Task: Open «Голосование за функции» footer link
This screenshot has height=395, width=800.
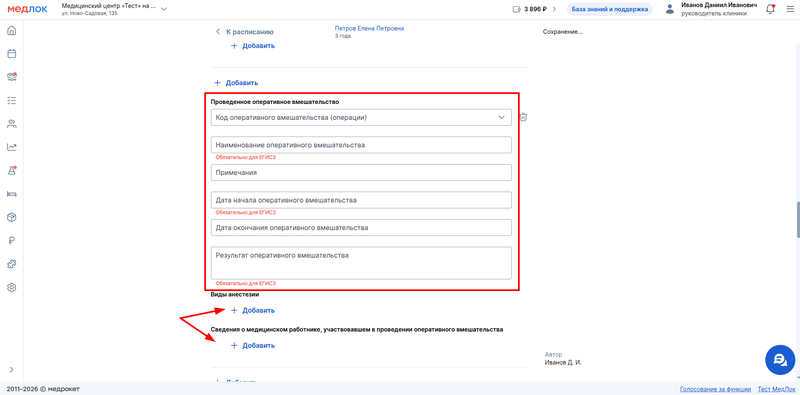Action: pyautogui.click(x=715, y=389)
